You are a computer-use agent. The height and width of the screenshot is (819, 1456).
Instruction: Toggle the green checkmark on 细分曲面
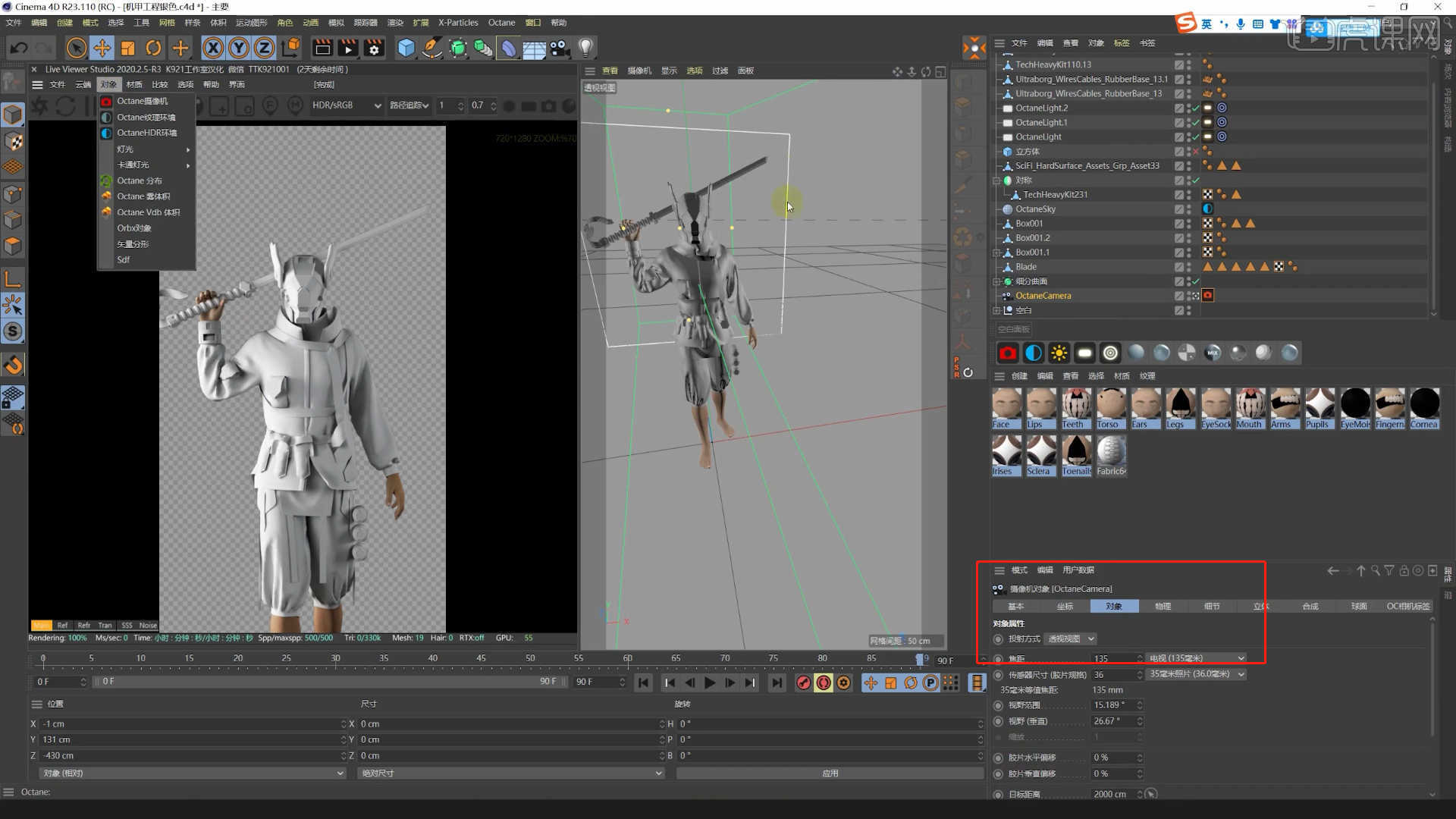(x=1196, y=281)
